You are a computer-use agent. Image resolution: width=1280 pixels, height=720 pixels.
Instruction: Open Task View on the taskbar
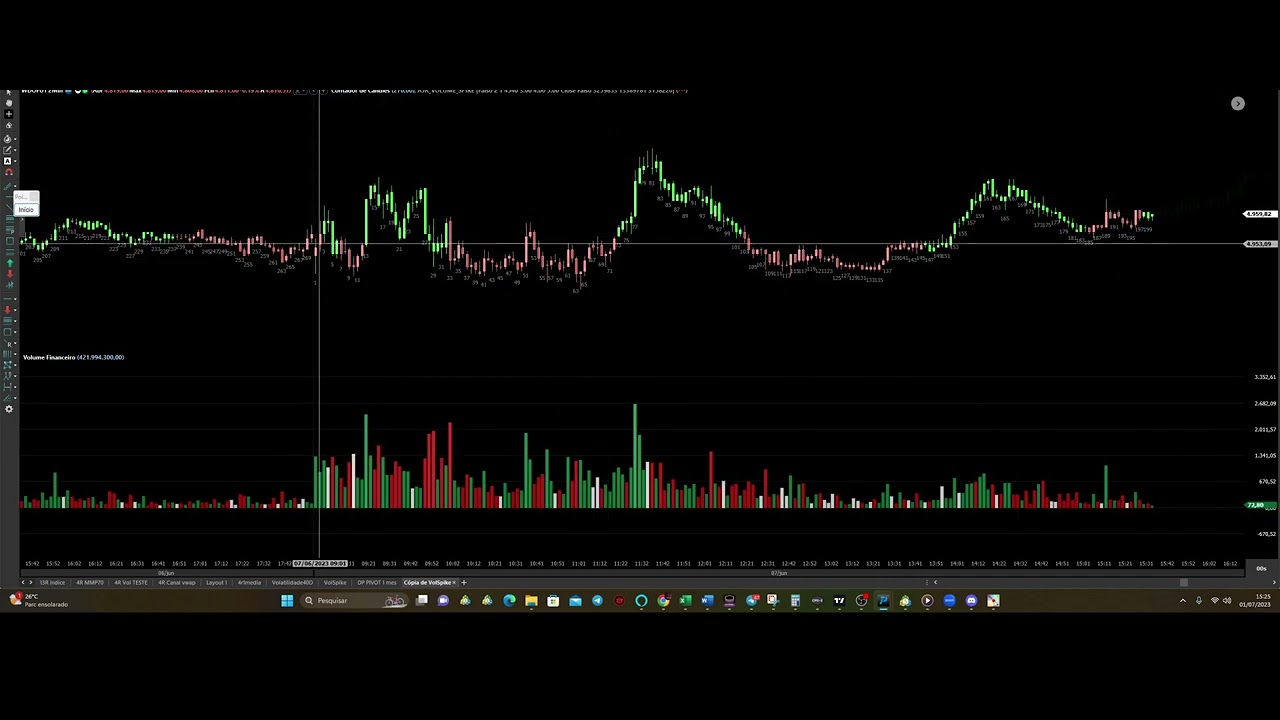click(x=421, y=600)
